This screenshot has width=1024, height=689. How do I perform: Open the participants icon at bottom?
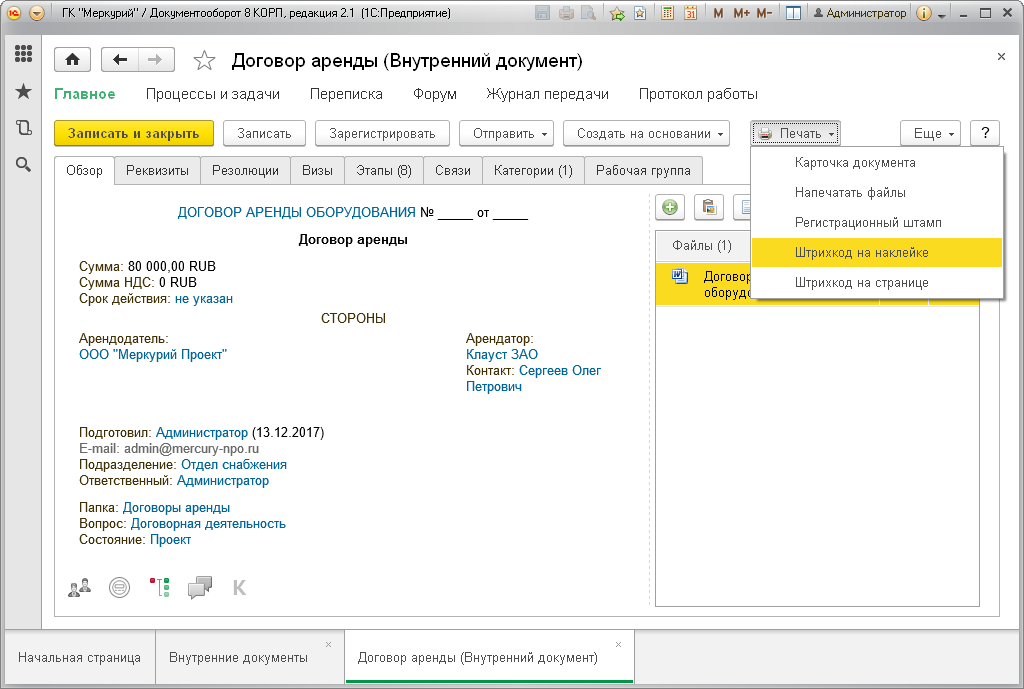click(80, 588)
